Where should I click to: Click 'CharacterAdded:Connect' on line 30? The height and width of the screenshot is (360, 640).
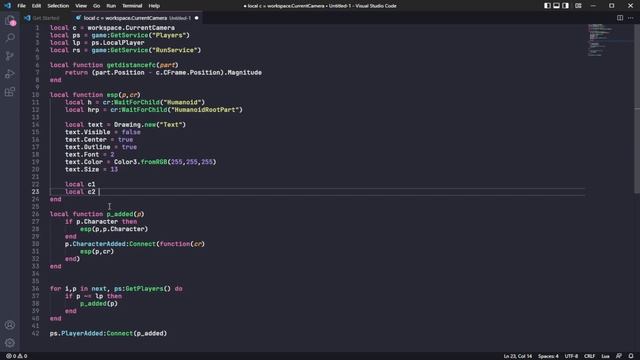point(114,244)
